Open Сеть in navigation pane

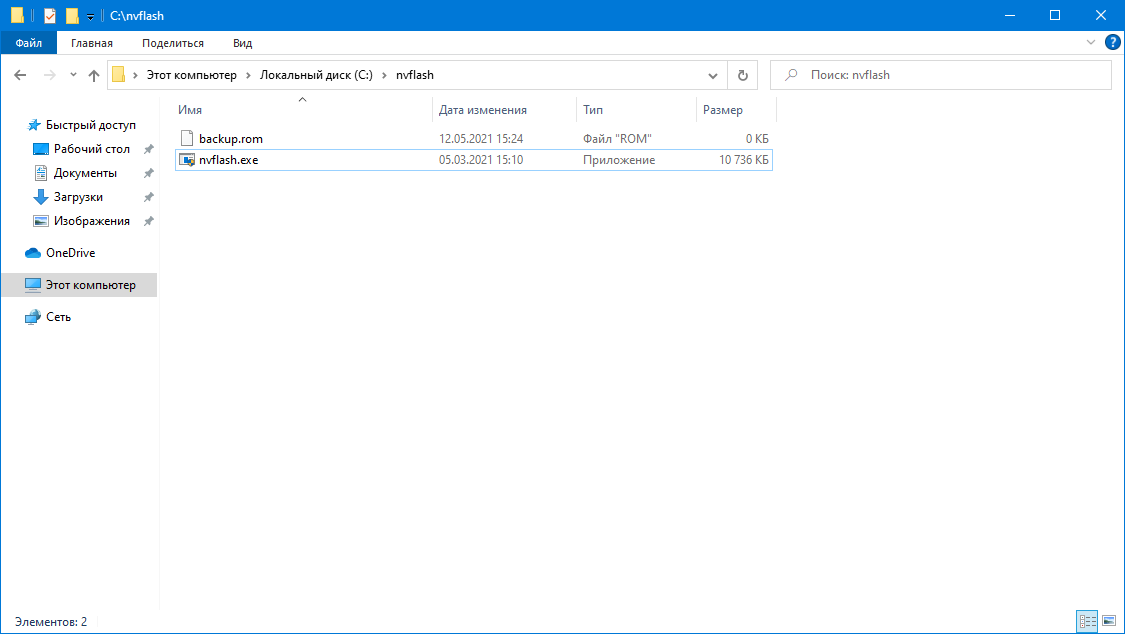tap(58, 316)
